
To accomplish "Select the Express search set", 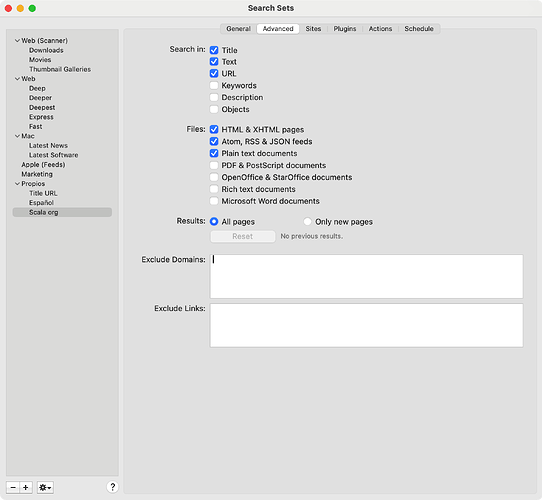I will pos(41,117).
